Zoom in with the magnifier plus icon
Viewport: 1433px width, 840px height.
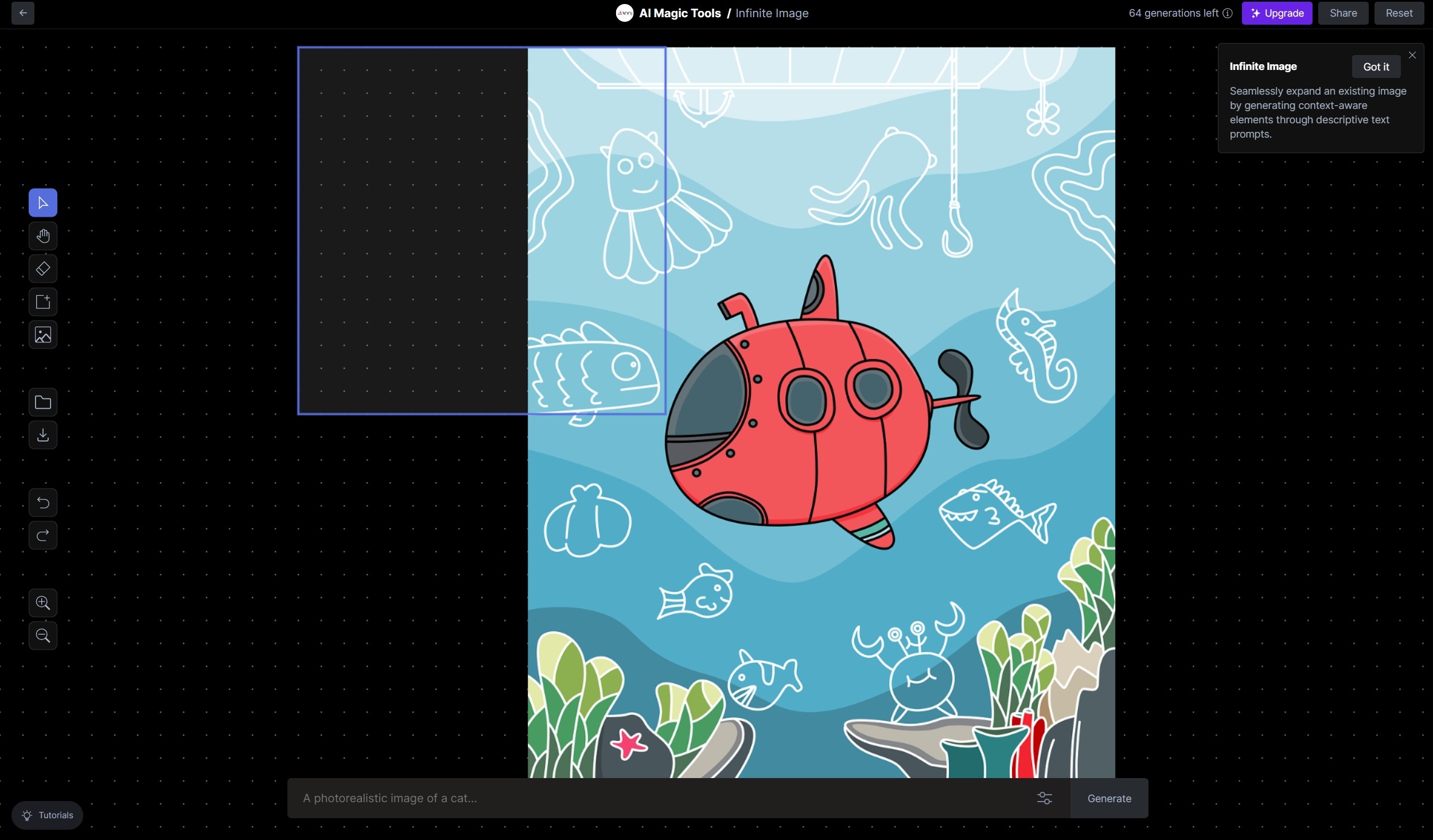coord(43,603)
